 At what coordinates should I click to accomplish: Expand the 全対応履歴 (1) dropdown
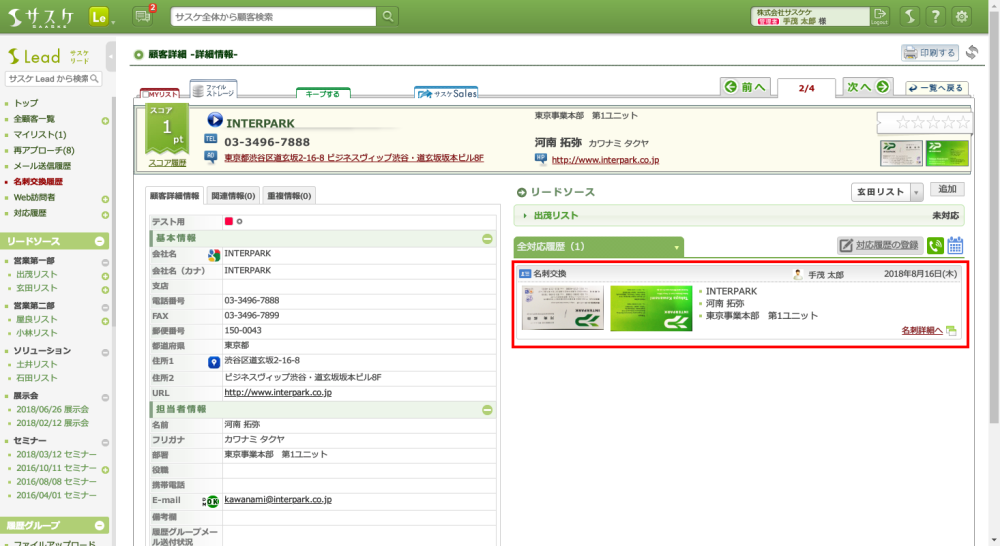coord(677,246)
